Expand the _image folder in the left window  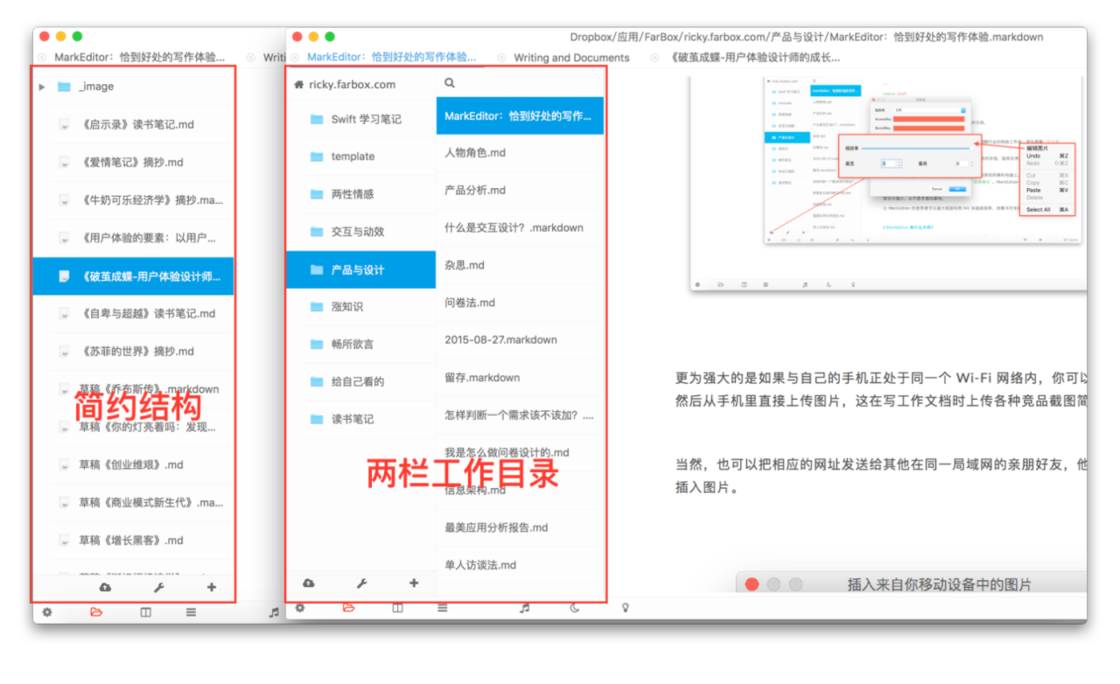pyautogui.click(x=42, y=86)
